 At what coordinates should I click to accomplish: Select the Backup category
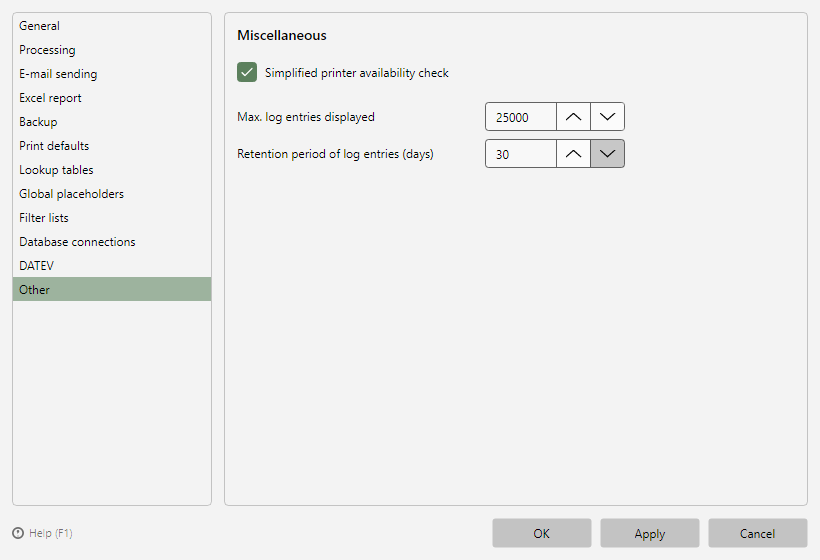point(112,122)
